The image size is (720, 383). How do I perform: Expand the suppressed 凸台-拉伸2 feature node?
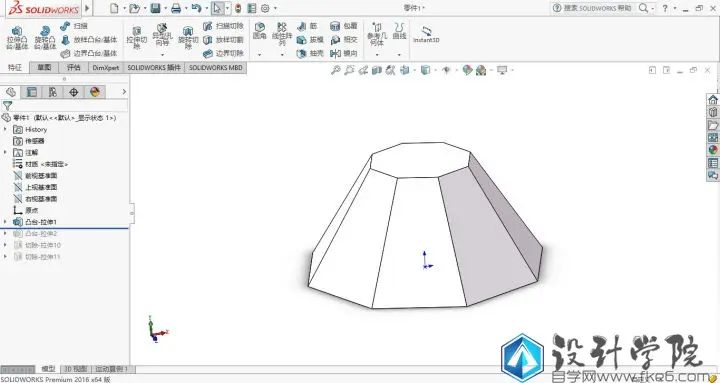tap(6, 233)
